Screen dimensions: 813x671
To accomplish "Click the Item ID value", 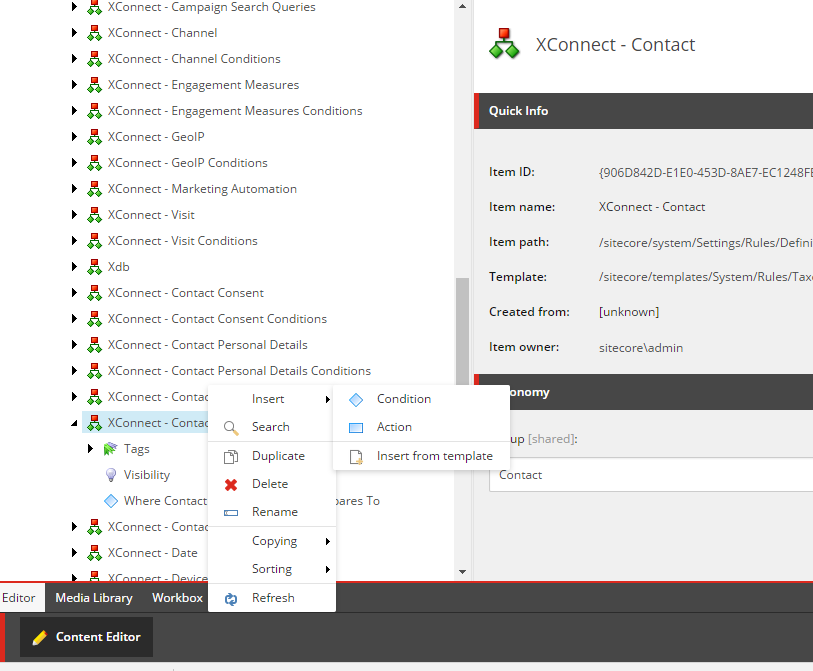I will pos(706,172).
